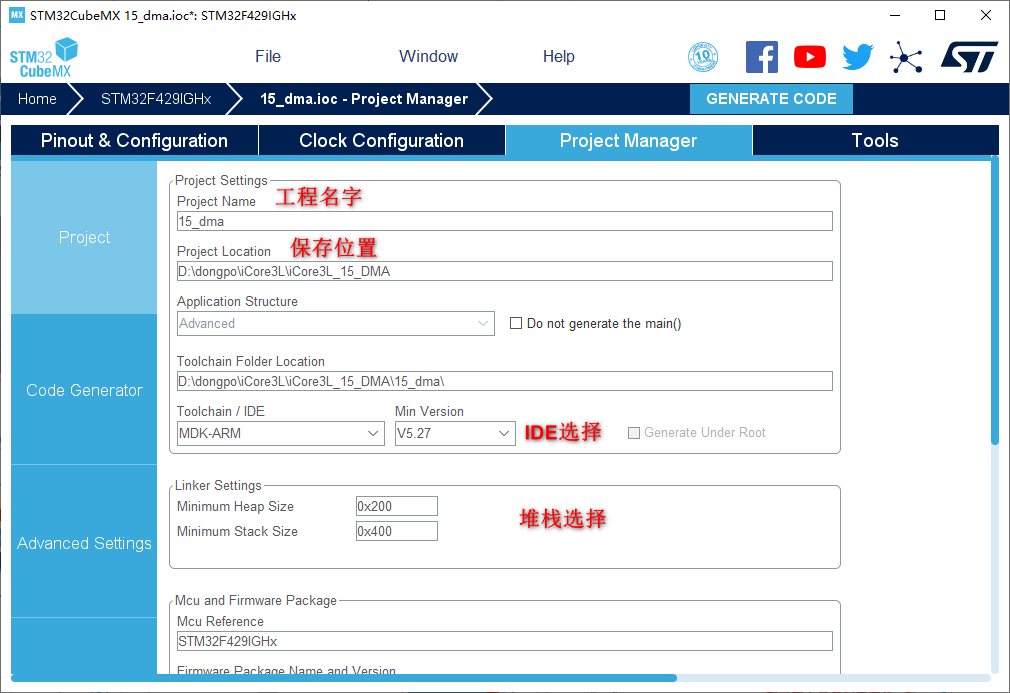The height and width of the screenshot is (693, 1010).
Task: Click the ST community network icon
Action: (906, 57)
